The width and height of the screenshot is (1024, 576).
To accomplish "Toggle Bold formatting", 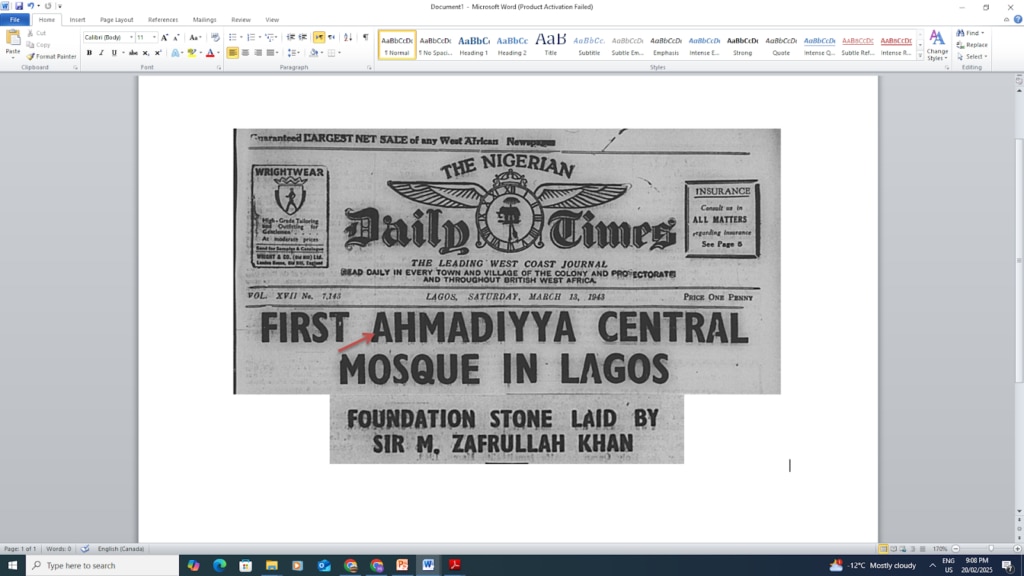I will pyautogui.click(x=89, y=53).
